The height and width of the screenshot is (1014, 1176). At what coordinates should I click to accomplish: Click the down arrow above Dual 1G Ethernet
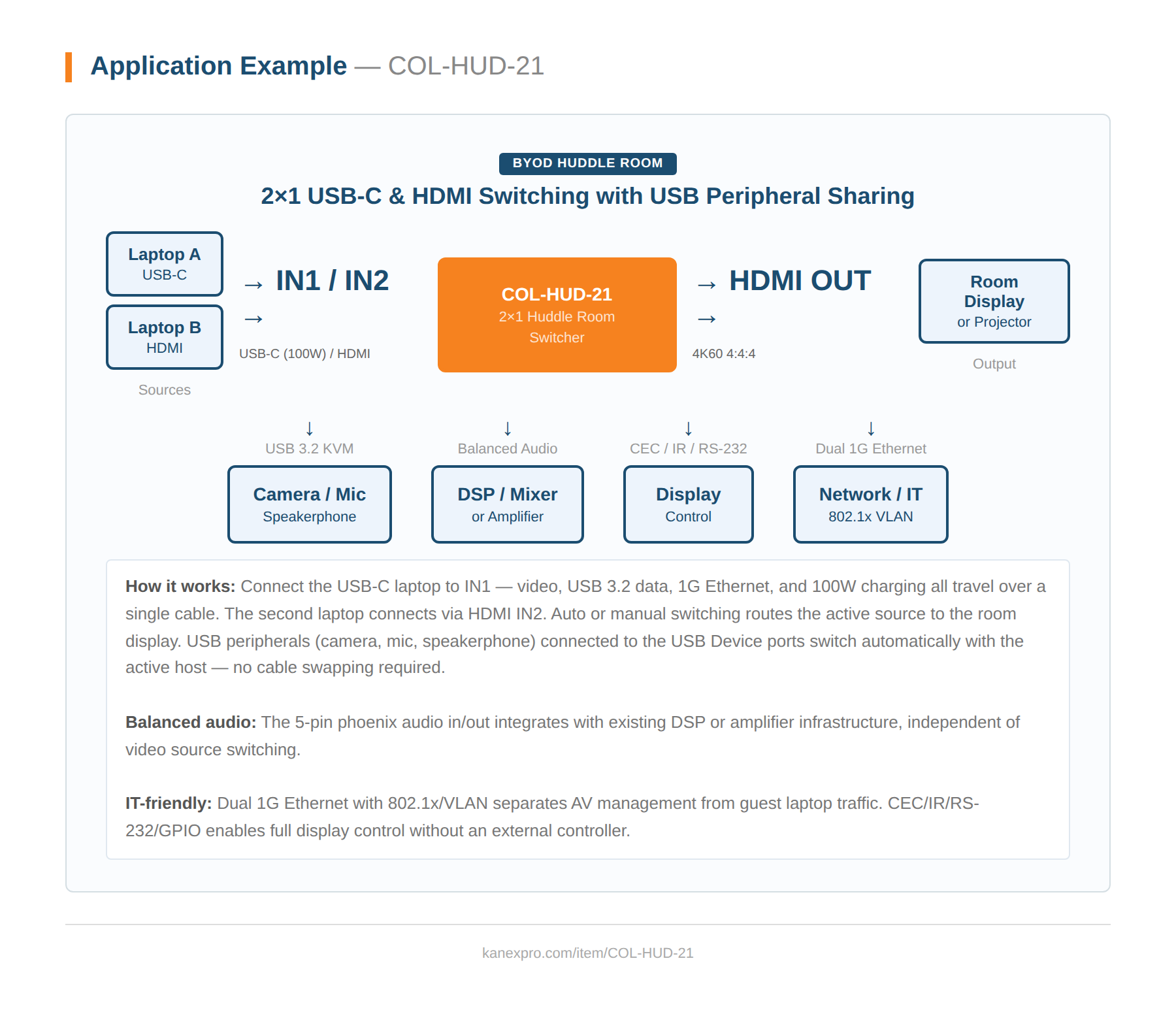click(871, 429)
